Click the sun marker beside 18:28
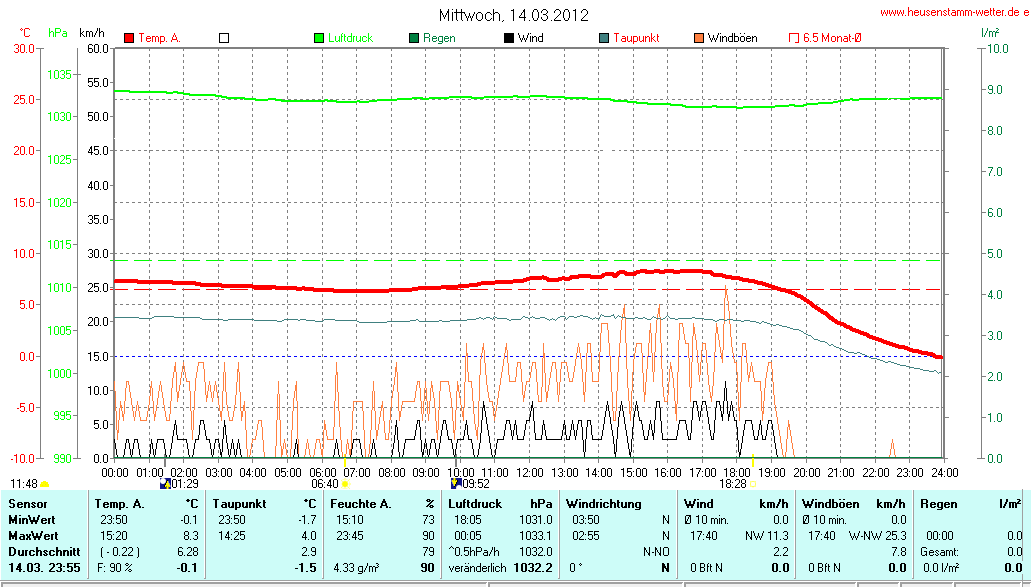Viewport: 1034px width, 587px height. (x=753, y=484)
